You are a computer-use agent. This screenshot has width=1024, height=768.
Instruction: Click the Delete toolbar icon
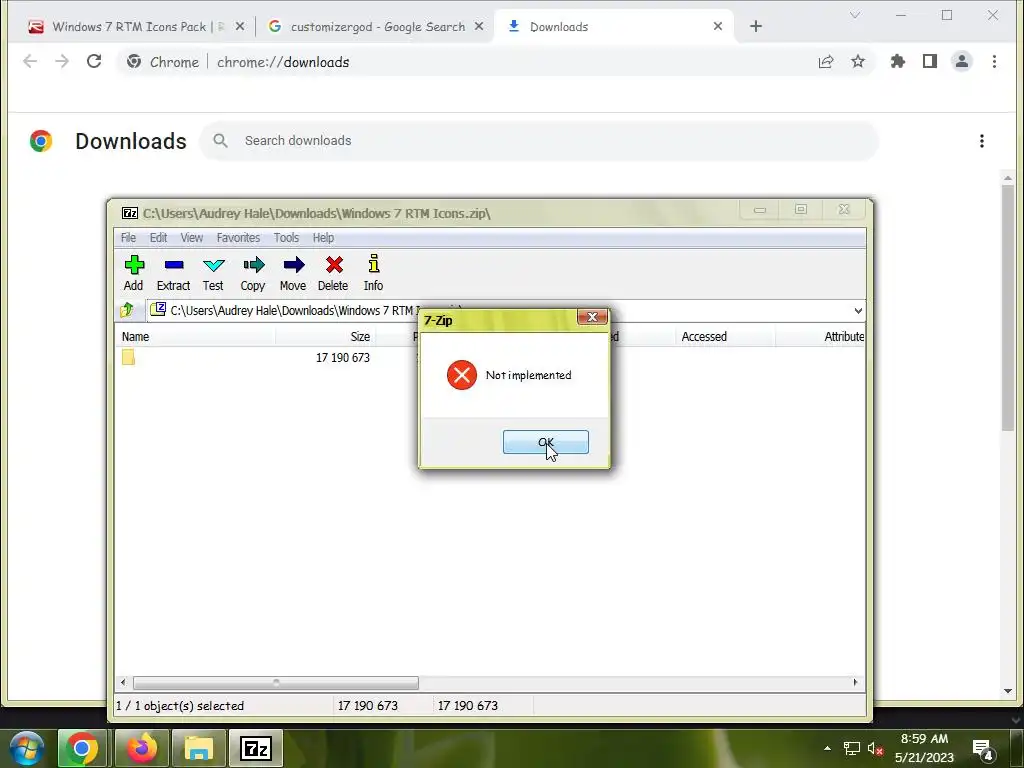pyautogui.click(x=333, y=272)
